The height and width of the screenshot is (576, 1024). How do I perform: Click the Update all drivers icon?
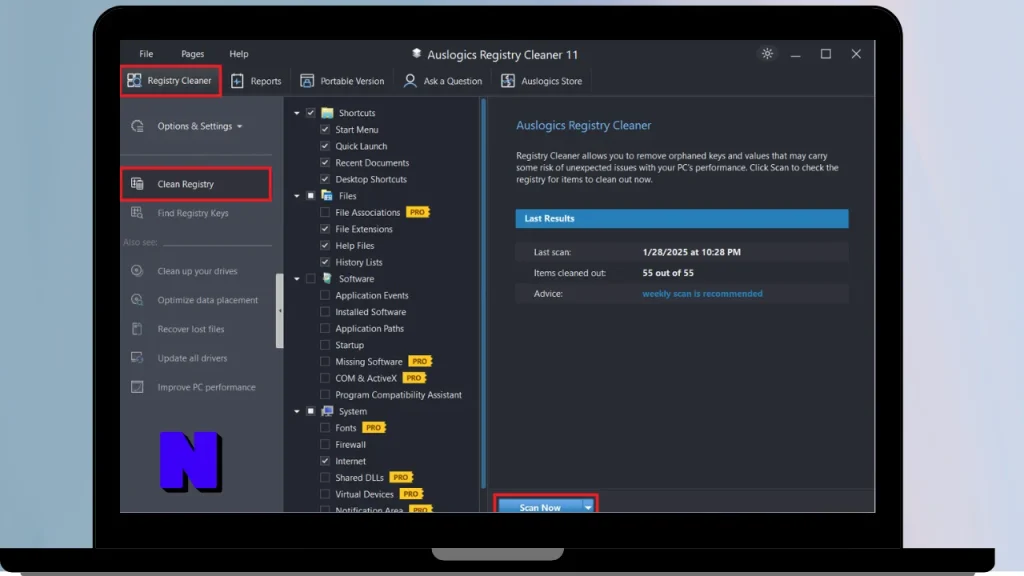click(x=137, y=358)
